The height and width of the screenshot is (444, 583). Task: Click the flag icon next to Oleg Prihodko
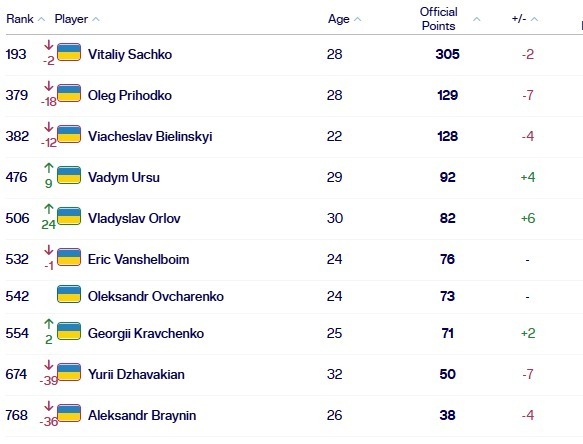tap(69, 93)
